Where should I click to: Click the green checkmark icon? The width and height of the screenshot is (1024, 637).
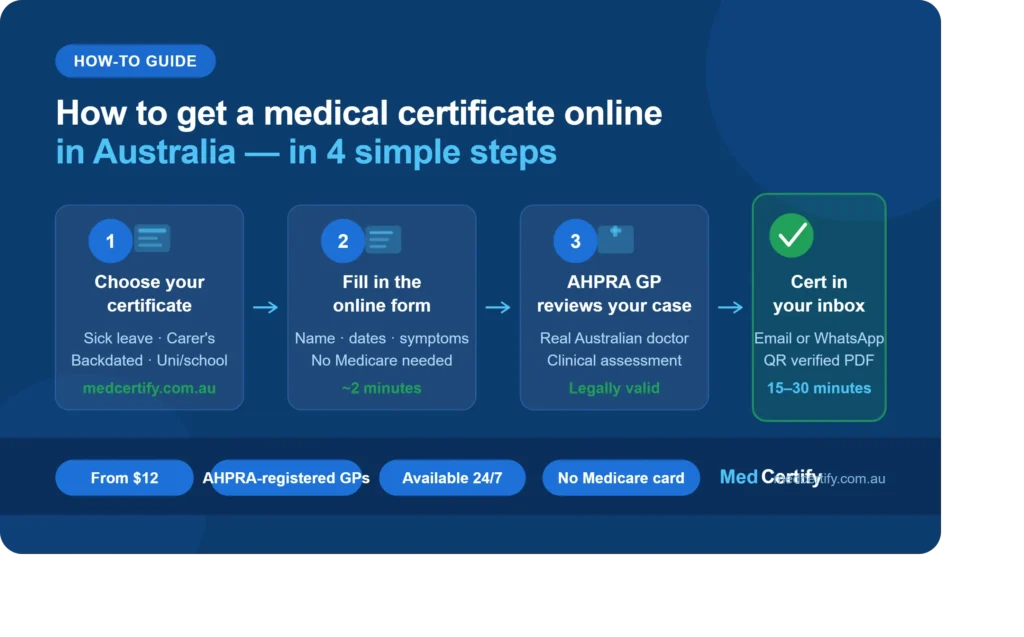point(792,235)
